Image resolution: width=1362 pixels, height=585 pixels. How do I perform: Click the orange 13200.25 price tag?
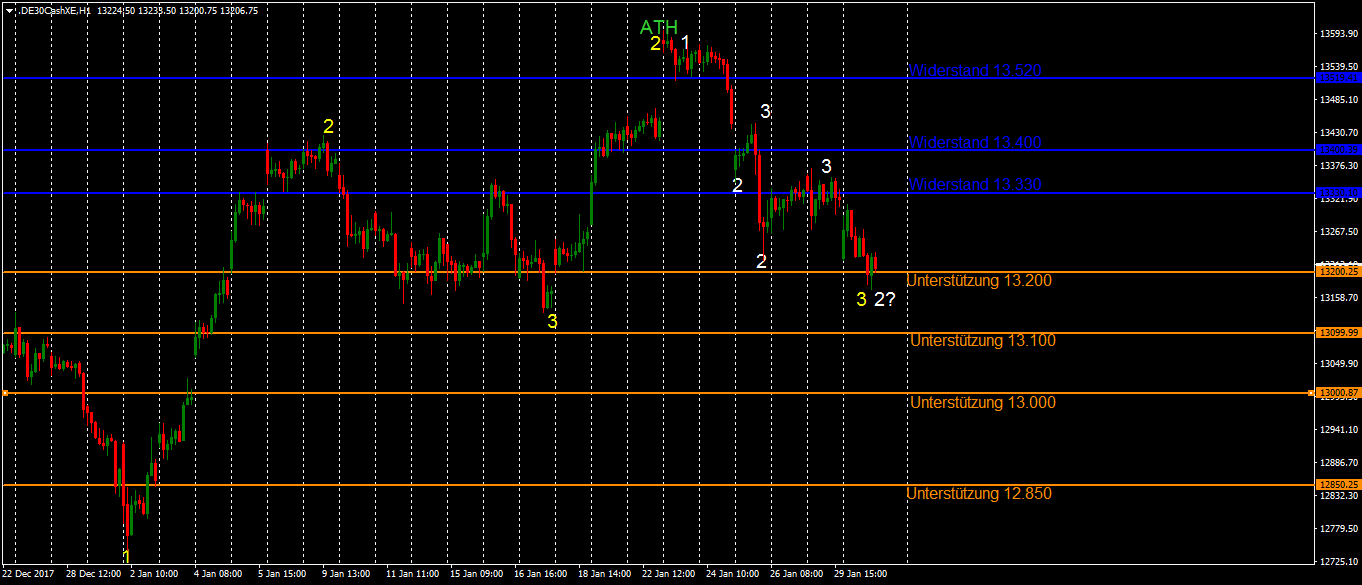[x=1337, y=271]
